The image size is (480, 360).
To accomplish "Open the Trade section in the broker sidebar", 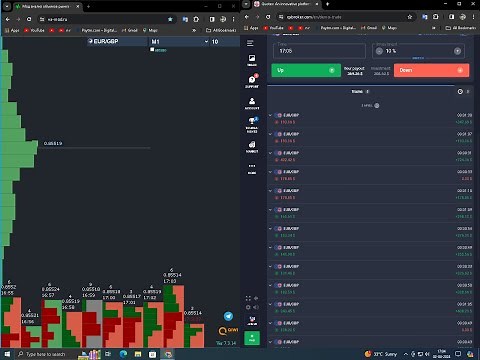I will pos(252,60).
